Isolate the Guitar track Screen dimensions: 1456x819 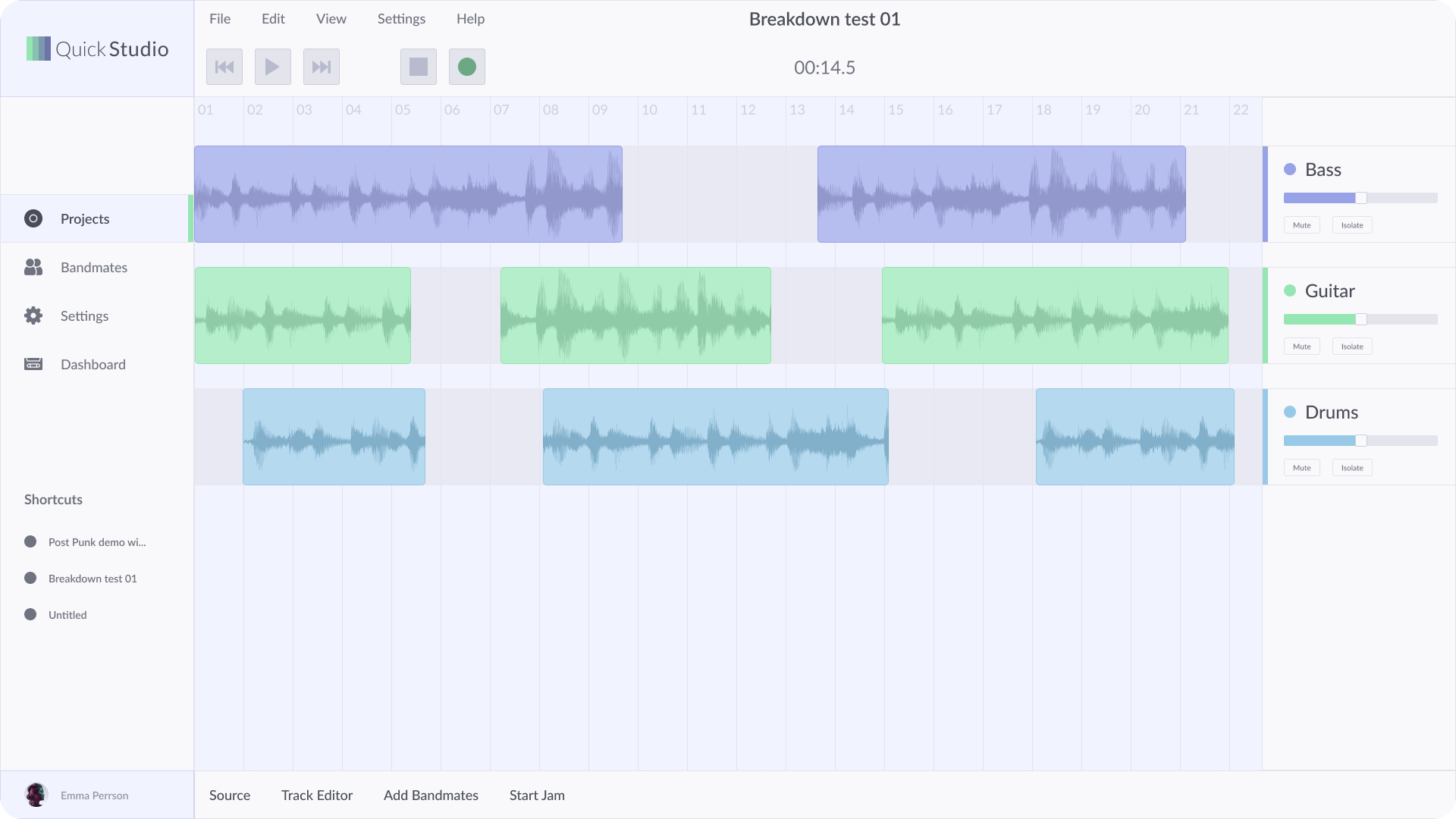click(1351, 347)
